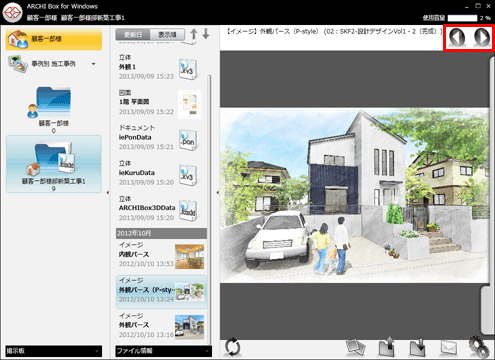Click the iePonData pon file icon
This screenshot has height=360, width=495.
click(188, 139)
